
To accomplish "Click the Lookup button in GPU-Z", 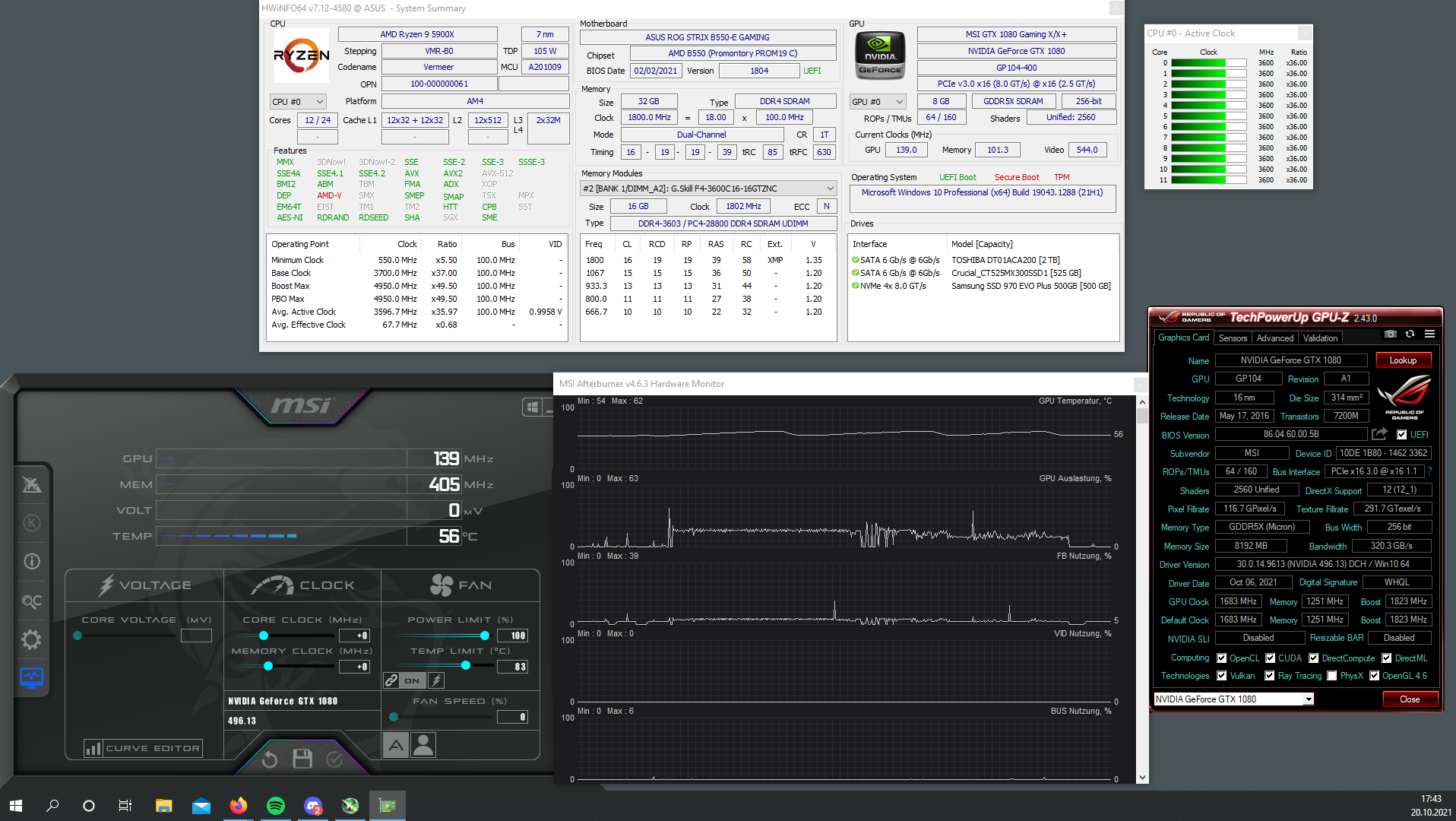I will (1403, 360).
